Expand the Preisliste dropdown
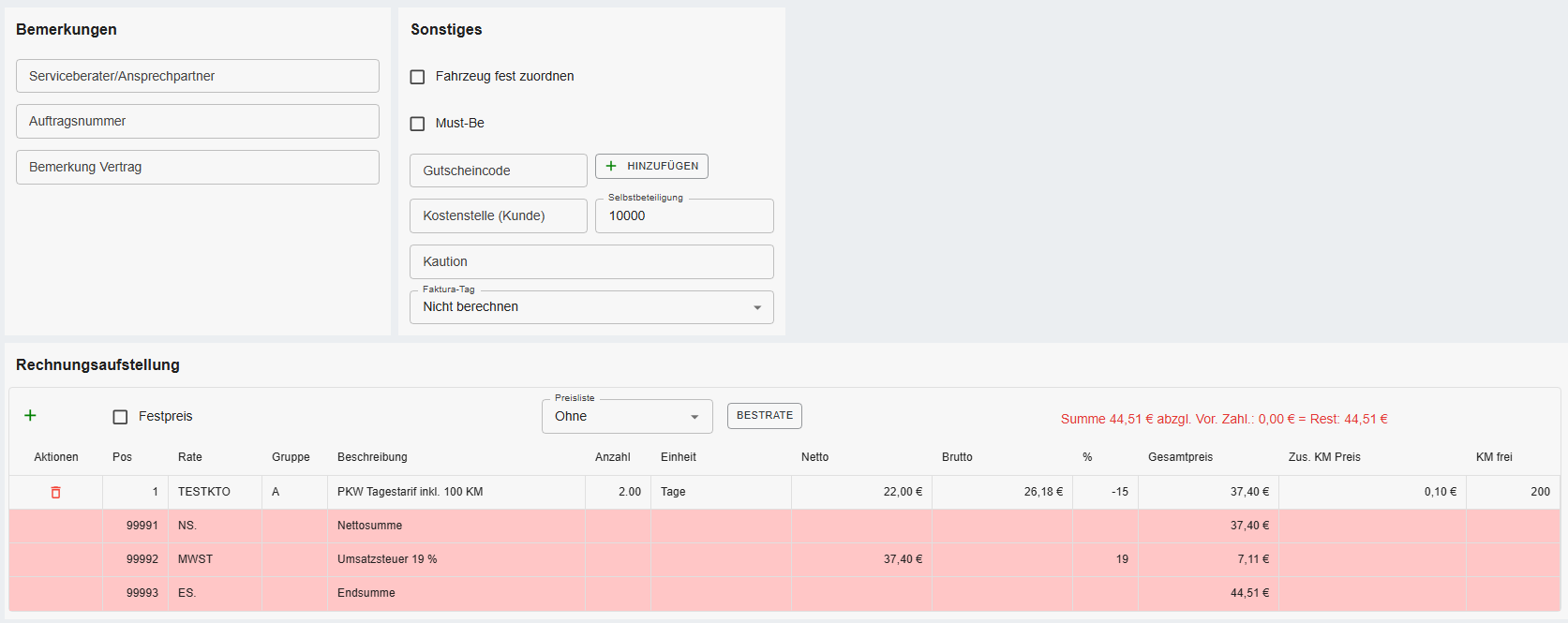 click(x=626, y=417)
